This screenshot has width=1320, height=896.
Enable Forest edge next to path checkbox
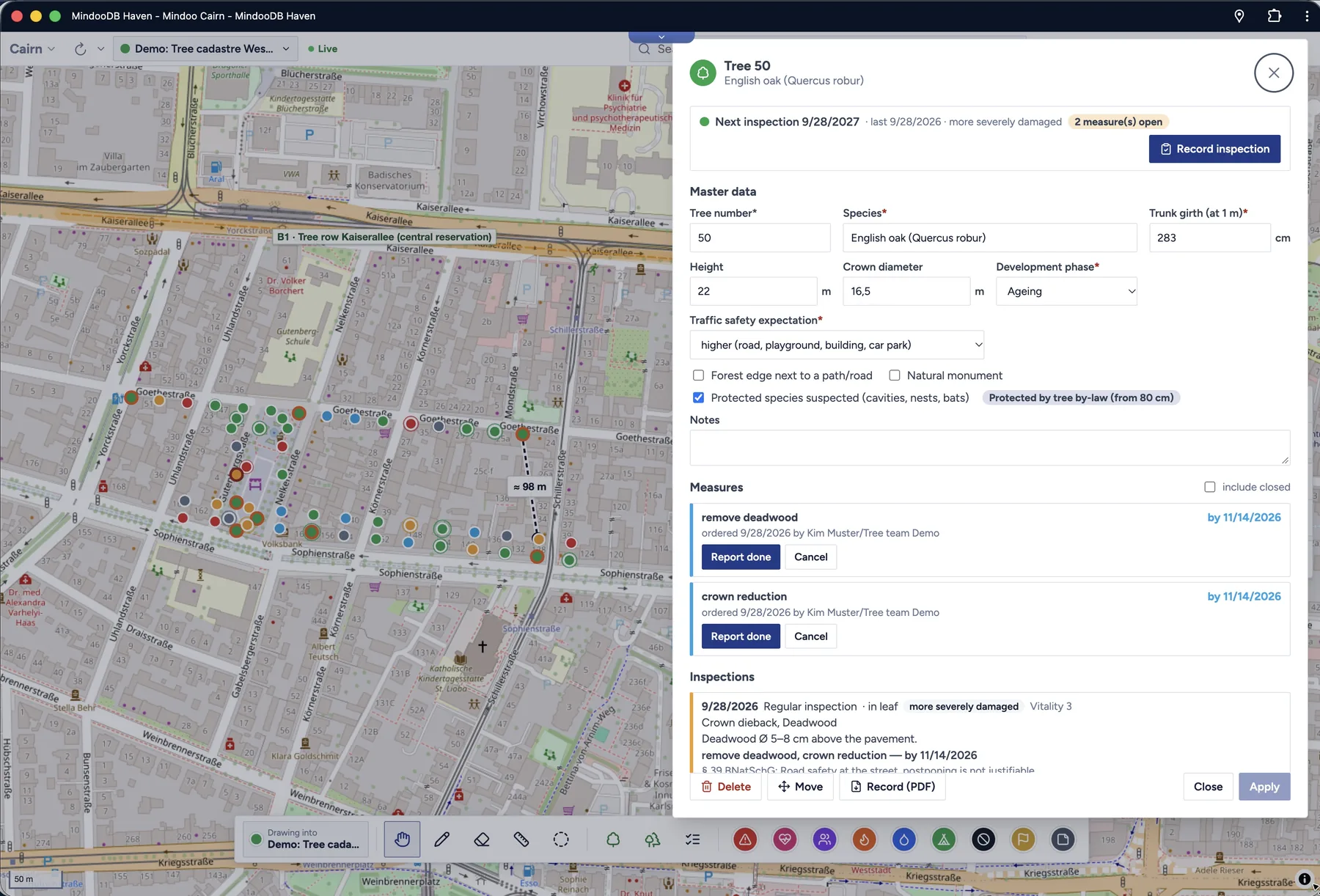[x=698, y=375]
